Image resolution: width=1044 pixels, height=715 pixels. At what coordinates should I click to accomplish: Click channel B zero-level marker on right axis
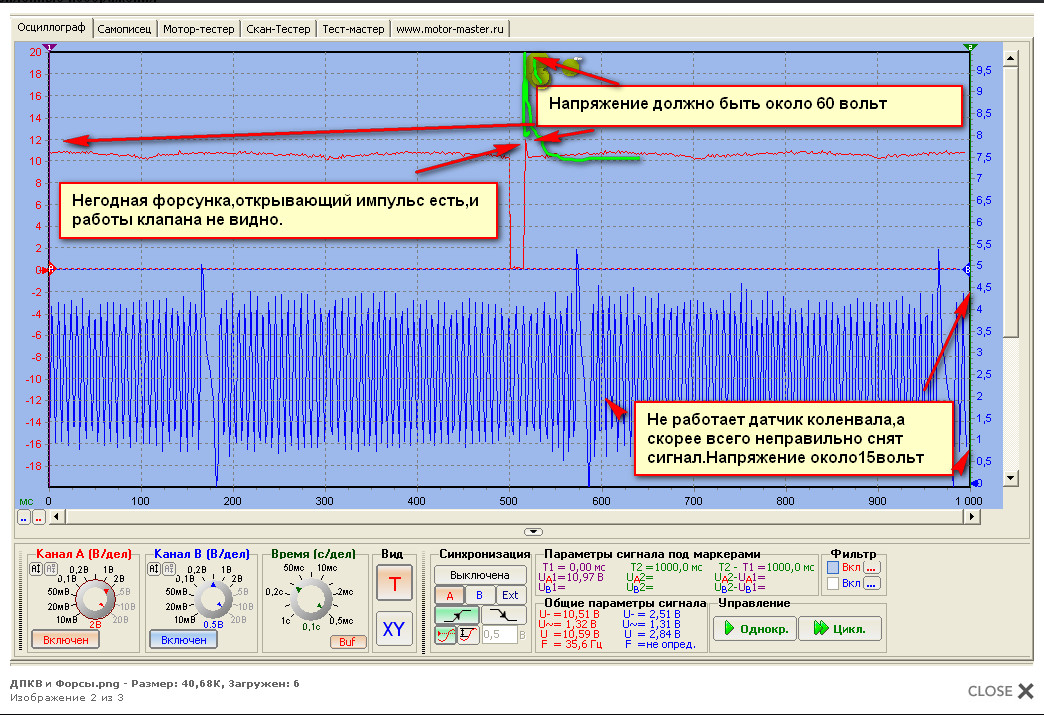967,270
